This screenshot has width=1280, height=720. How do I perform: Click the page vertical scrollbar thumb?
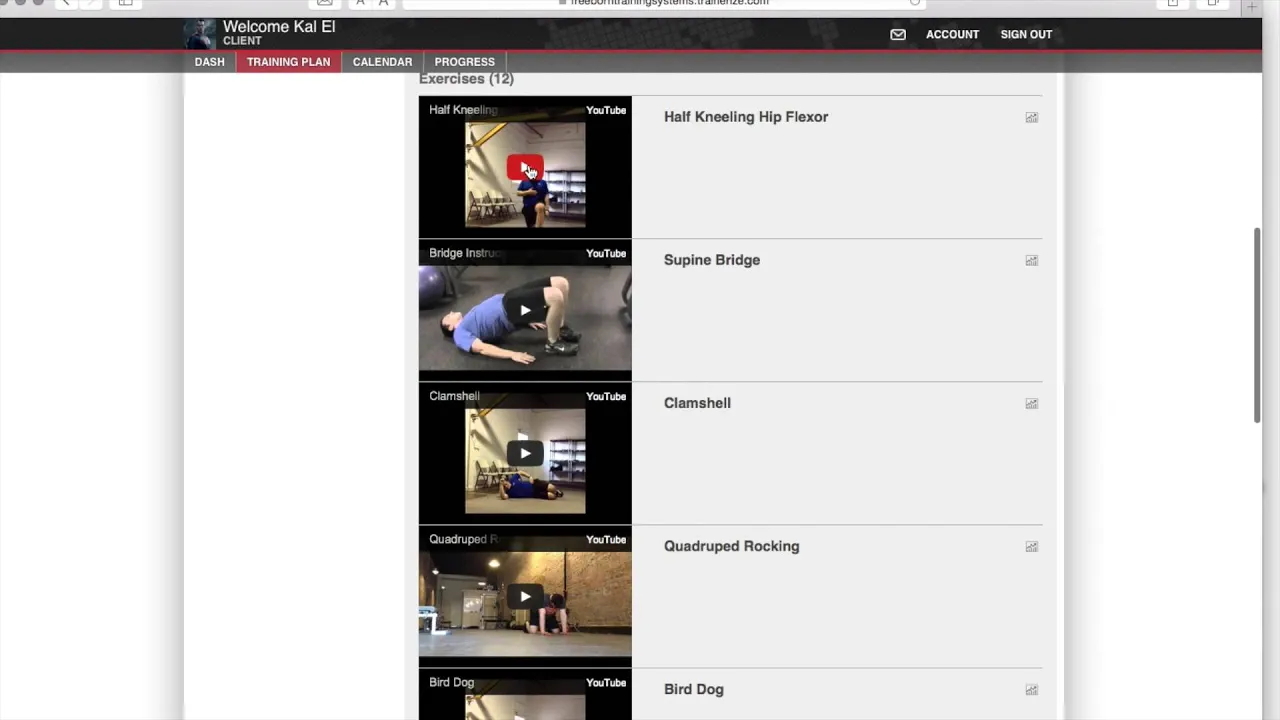pos(1257,325)
